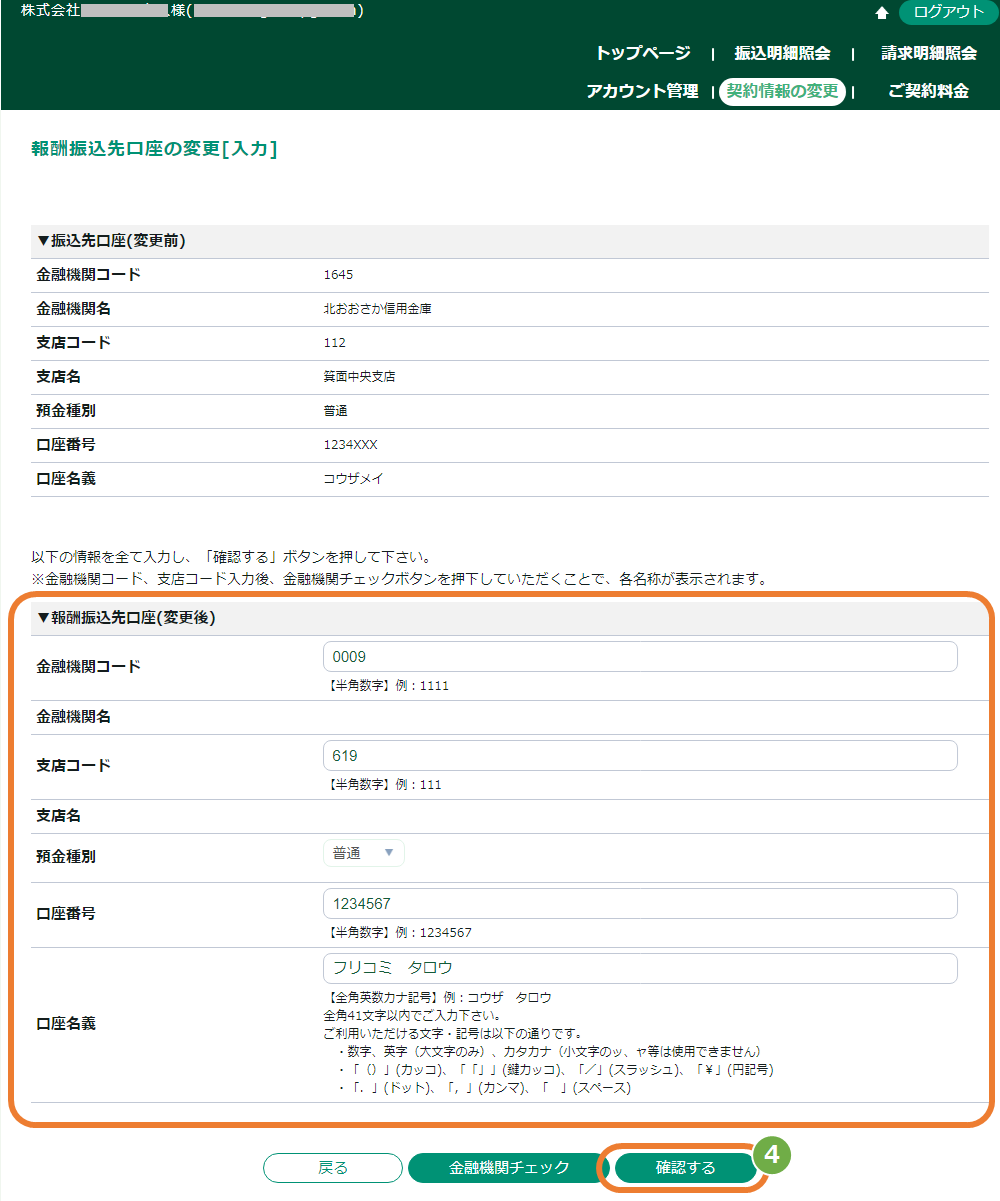Open the 請求明細照会 menu item

coord(929,53)
